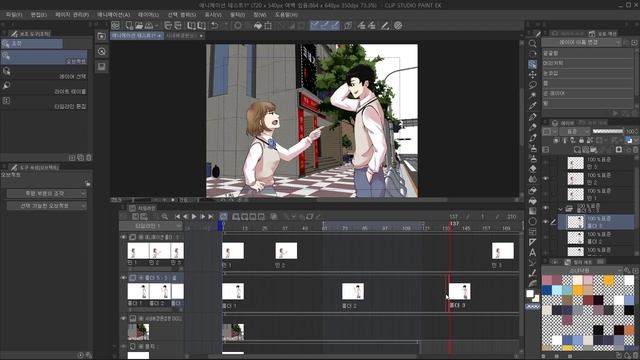Toggle visibility of layer 만 2
This screenshot has height=360, width=640.
pos(546,178)
